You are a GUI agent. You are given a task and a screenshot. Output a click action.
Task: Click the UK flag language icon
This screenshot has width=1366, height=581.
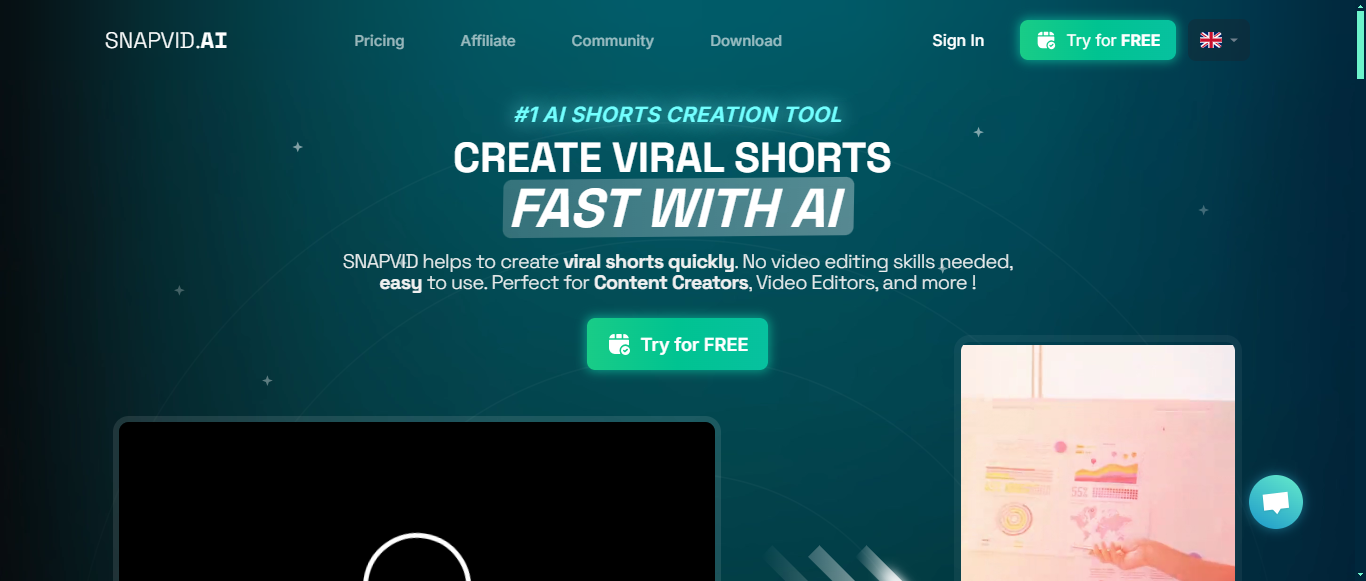pos(1211,41)
